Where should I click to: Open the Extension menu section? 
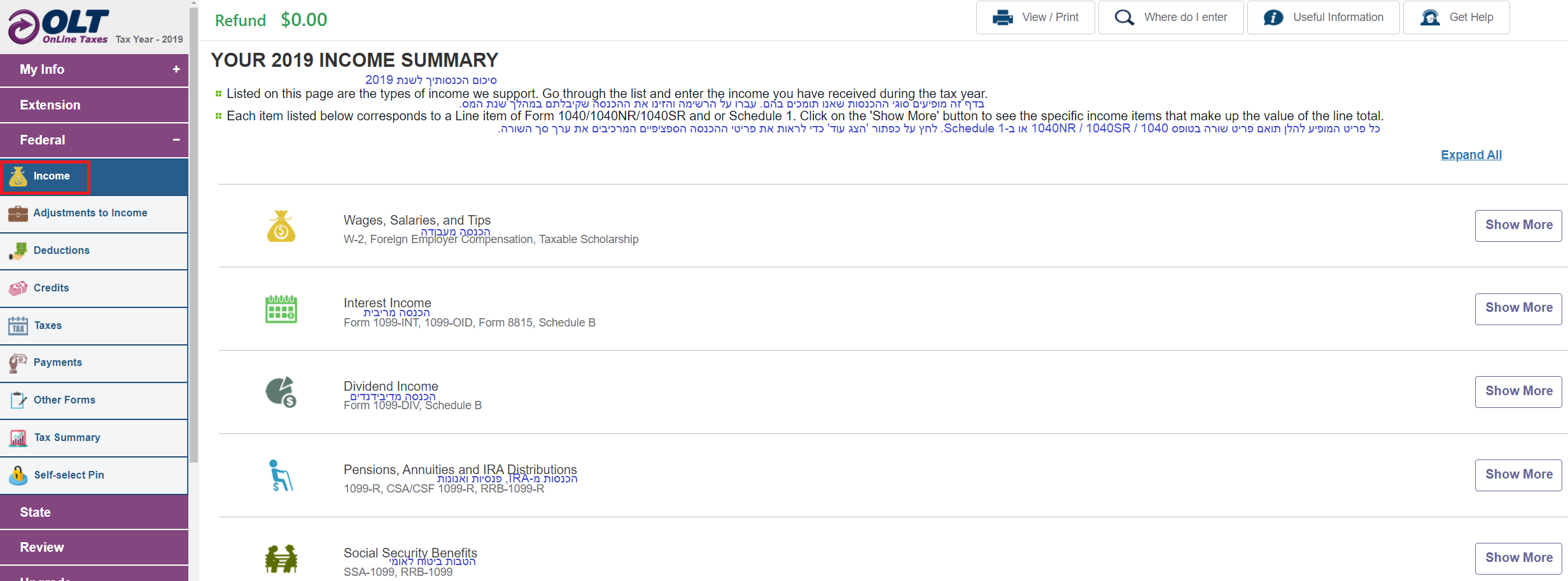tap(94, 105)
